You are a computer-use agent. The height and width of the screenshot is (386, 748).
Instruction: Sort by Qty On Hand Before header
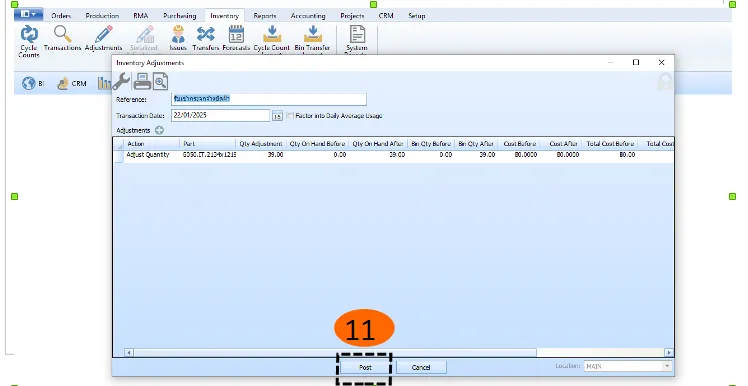(x=317, y=144)
